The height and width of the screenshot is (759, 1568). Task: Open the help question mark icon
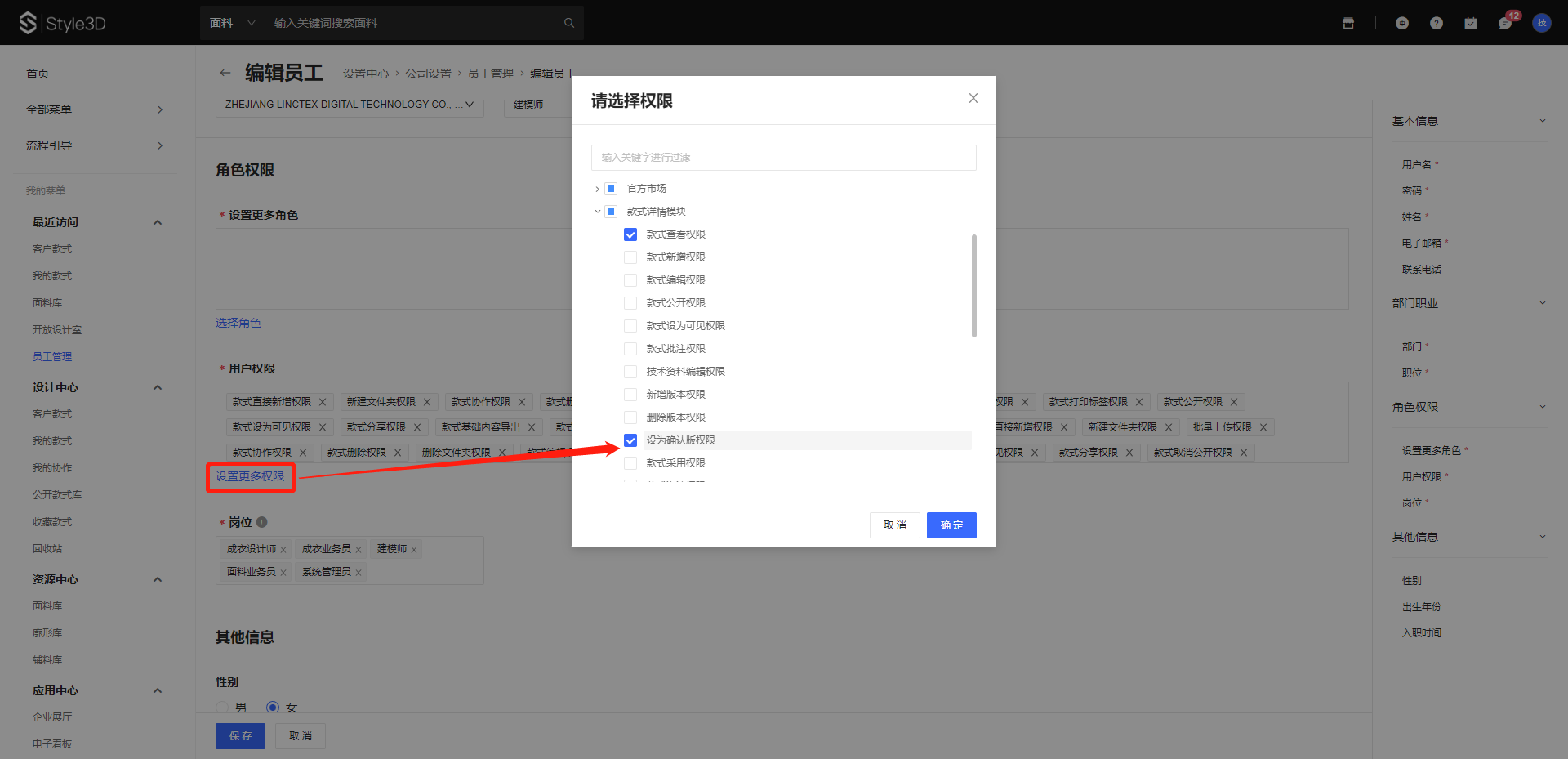(x=1437, y=23)
